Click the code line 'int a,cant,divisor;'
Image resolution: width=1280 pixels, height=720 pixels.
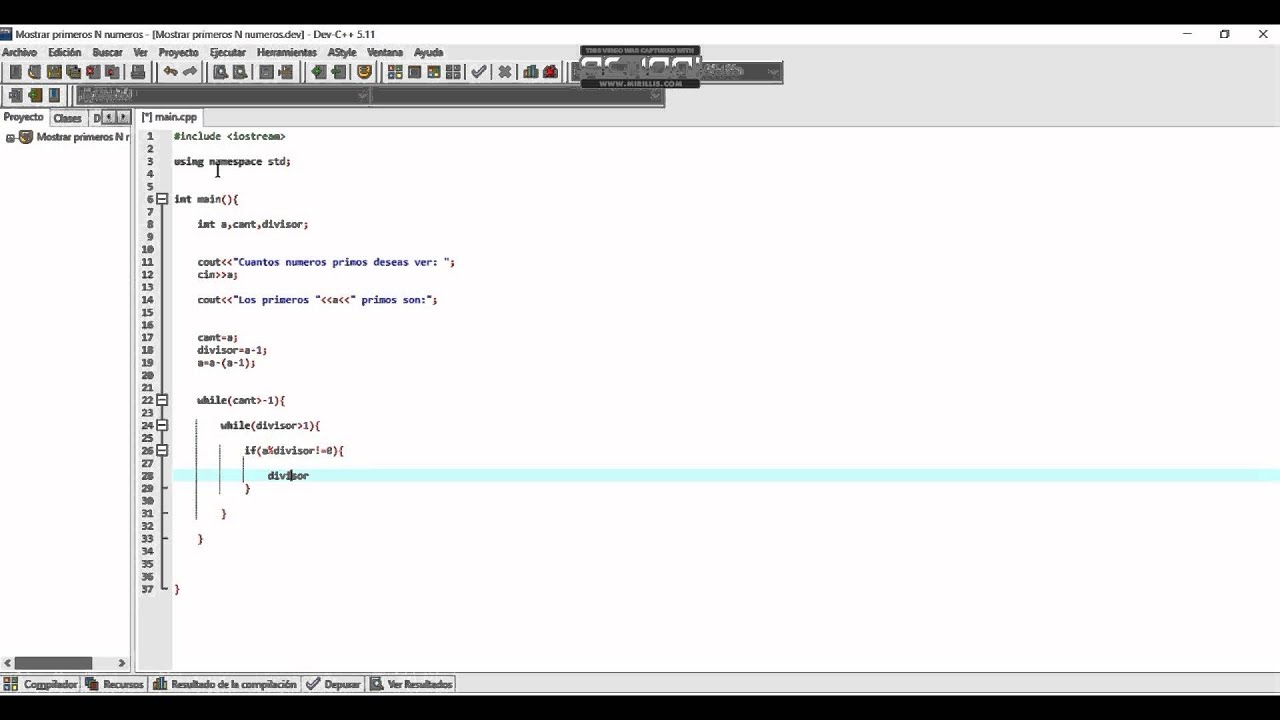(253, 224)
